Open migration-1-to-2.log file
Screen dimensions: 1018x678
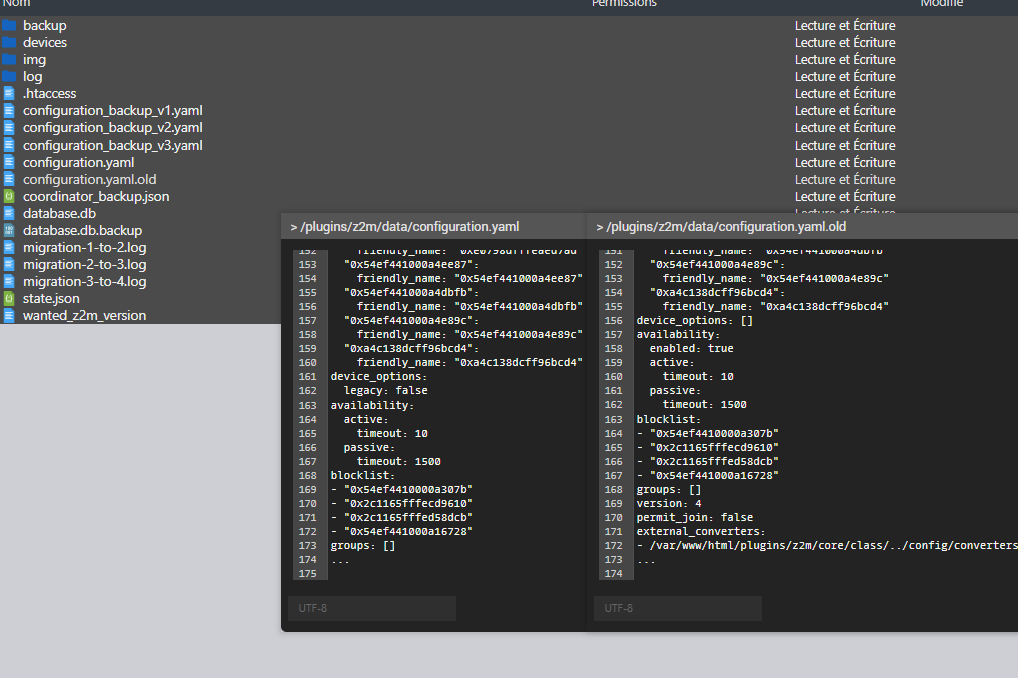coord(84,247)
